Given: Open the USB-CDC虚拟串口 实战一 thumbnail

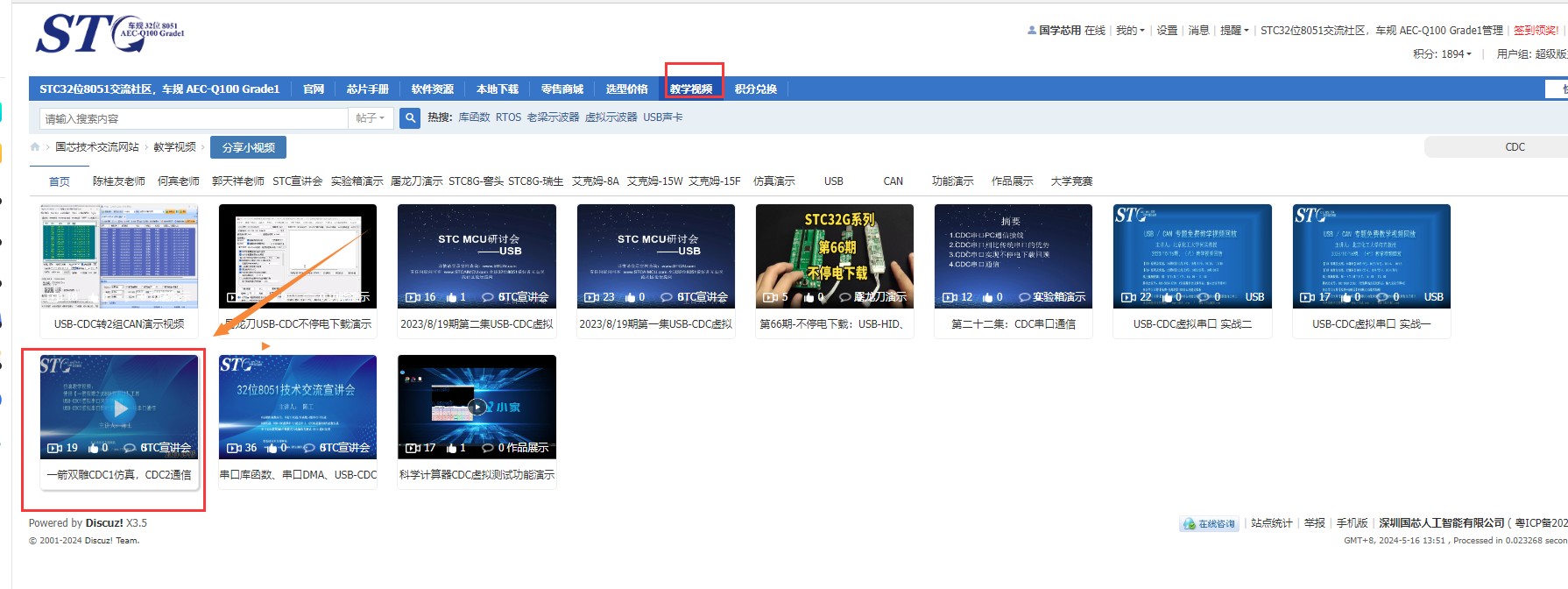Looking at the screenshot, I should 1371,256.
